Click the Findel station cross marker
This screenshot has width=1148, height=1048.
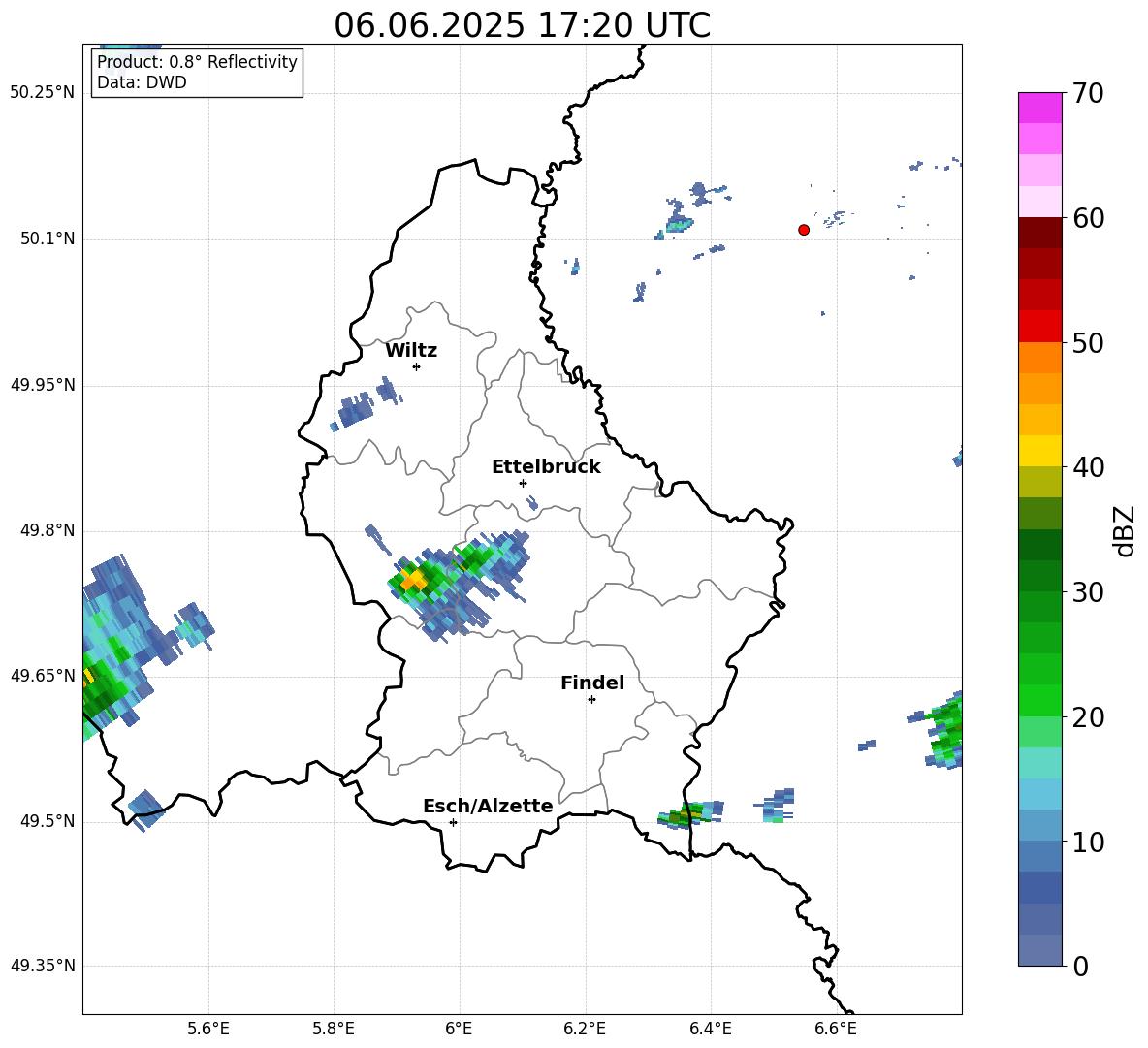591,700
